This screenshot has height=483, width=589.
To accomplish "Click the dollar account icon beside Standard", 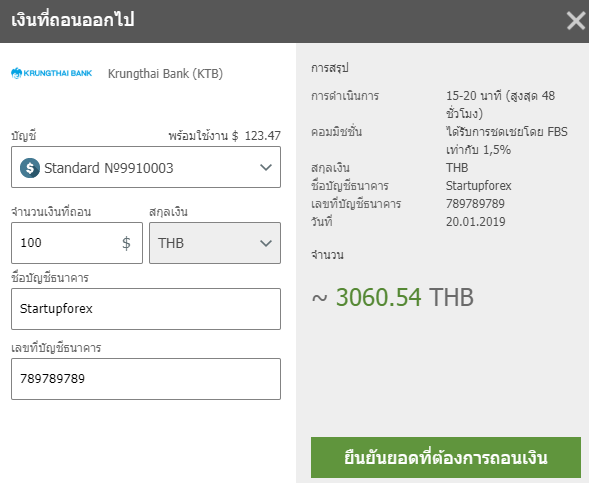I will coord(30,168).
